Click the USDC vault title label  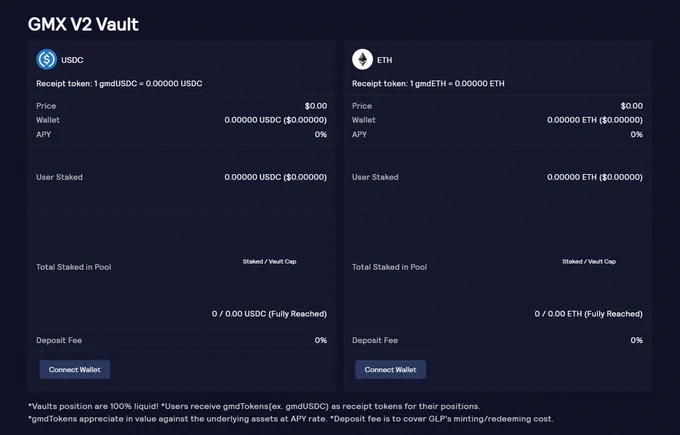coord(72,60)
